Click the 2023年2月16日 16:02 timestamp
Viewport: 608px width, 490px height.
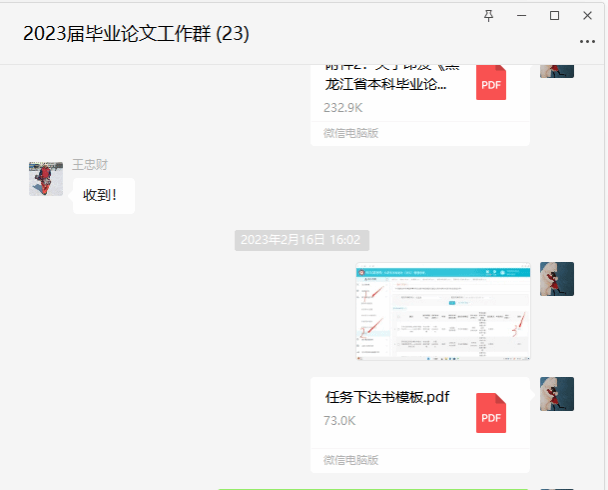pyautogui.click(x=302, y=240)
